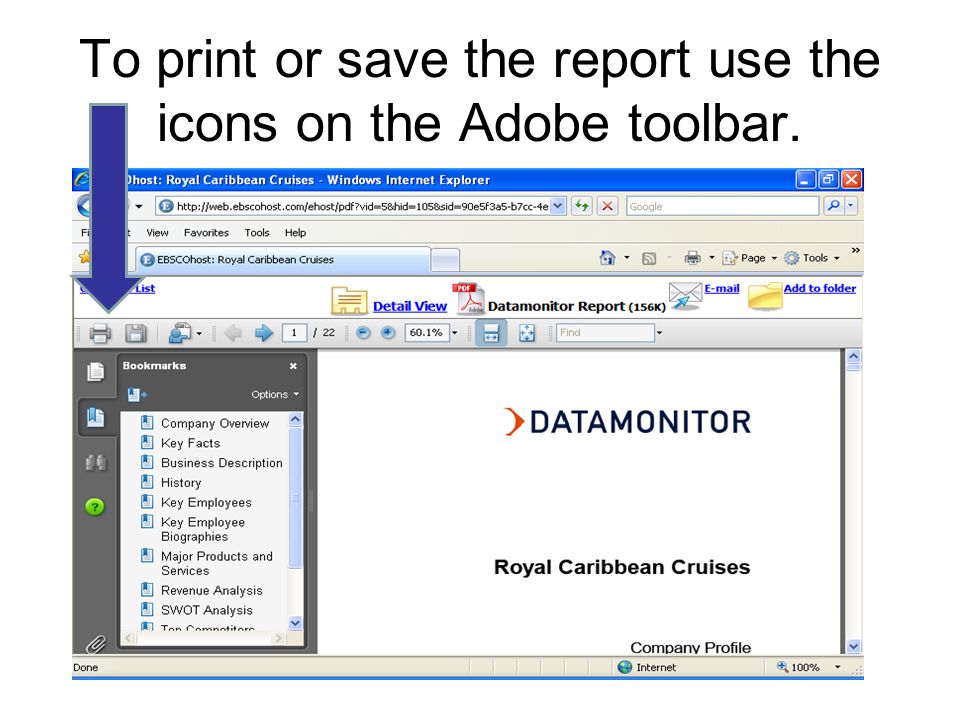Open the Bookmarks Options menu

(x=275, y=394)
